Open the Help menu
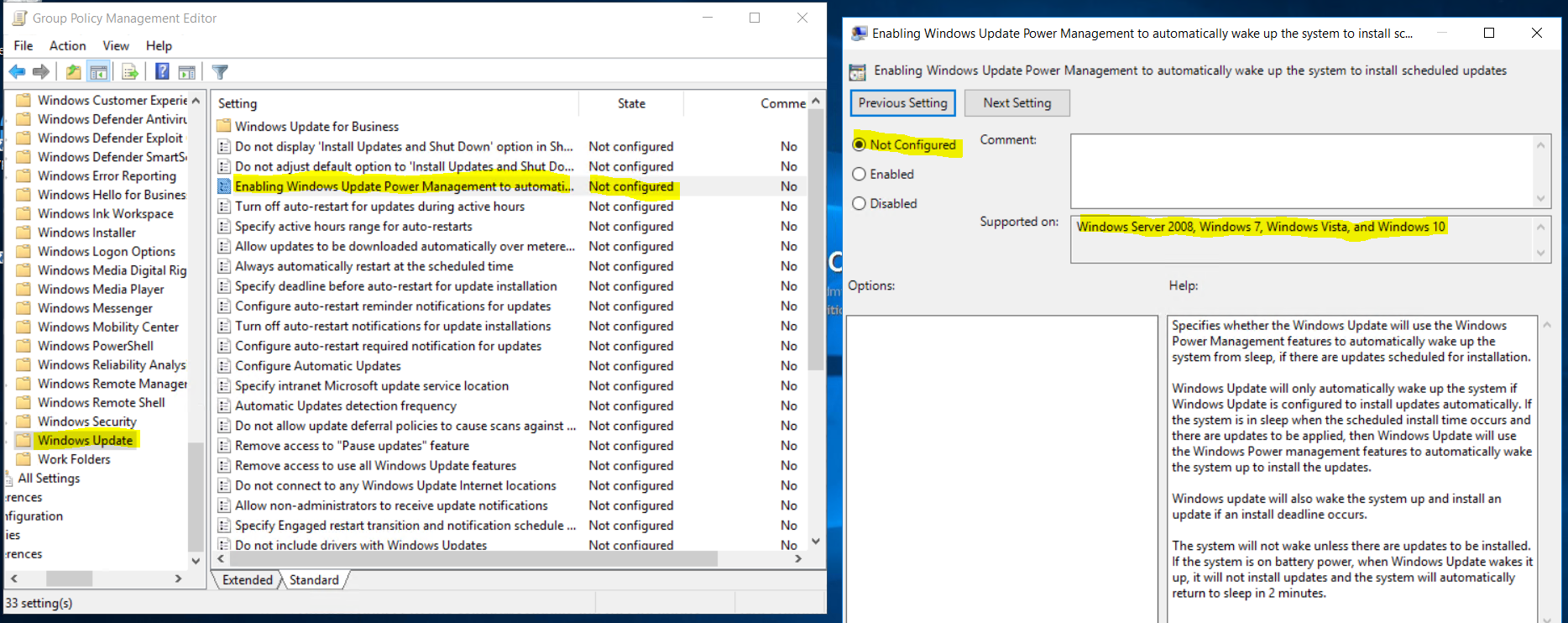This screenshot has width=1568, height=623. [x=159, y=45]
